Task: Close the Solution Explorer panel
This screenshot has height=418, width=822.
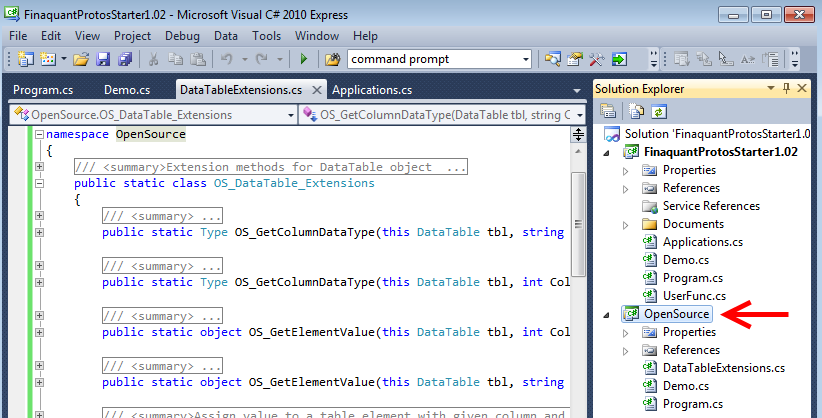Action: pyautogui.click(x=802, y=88)
